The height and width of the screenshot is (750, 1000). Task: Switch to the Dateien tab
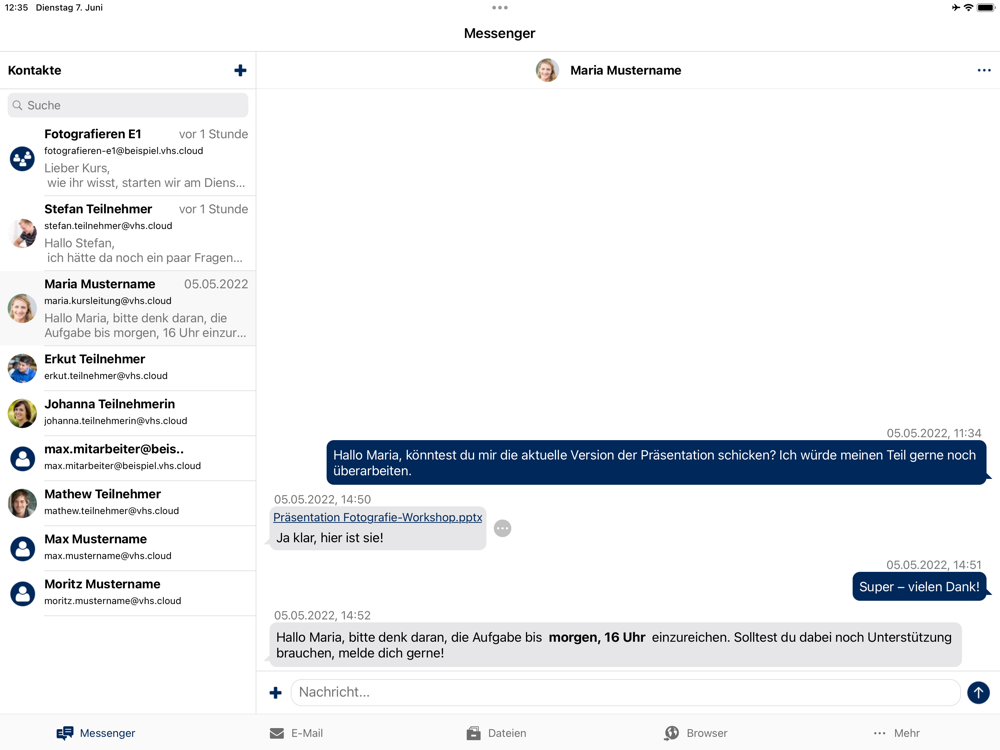pyautogui.click(x=496, y=733)
